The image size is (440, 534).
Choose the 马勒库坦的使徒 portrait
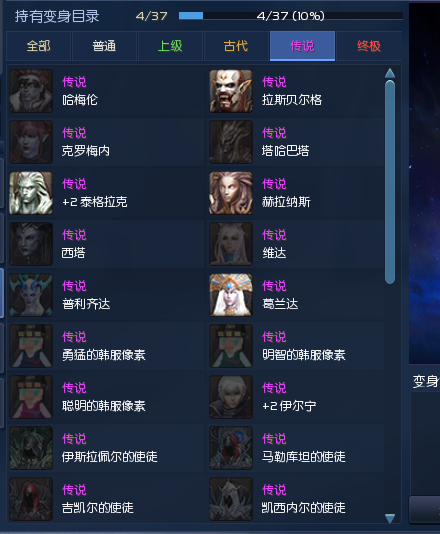tap(231, 448)
